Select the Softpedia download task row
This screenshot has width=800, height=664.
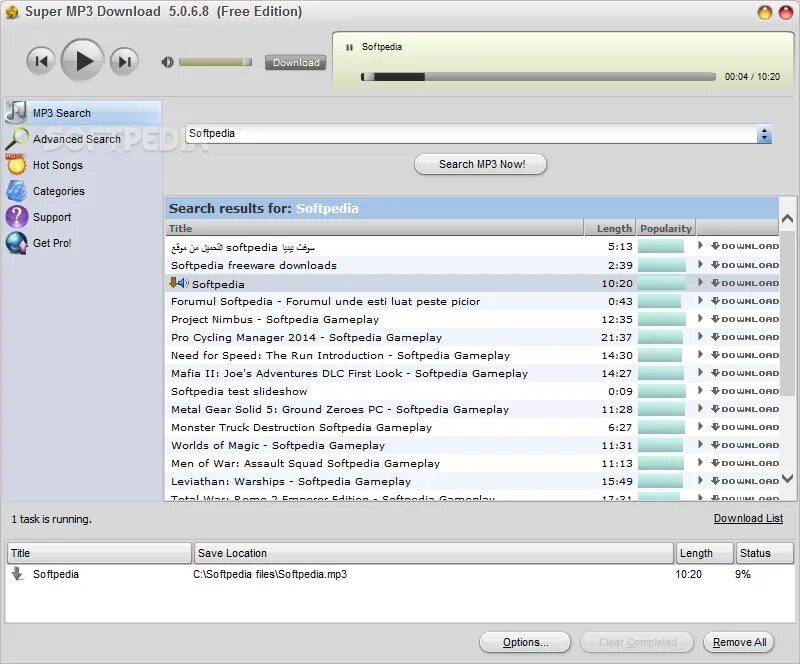coord(400,574)
